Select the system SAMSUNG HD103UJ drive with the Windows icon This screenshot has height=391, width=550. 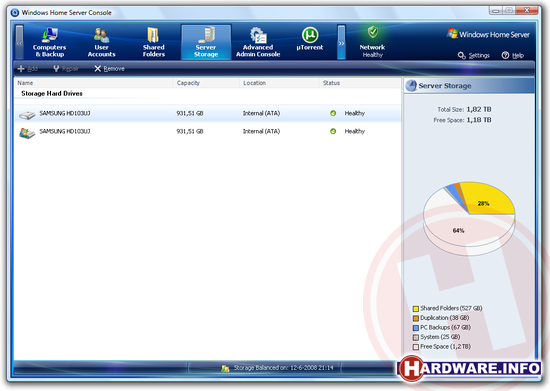[x=208, y=132]
